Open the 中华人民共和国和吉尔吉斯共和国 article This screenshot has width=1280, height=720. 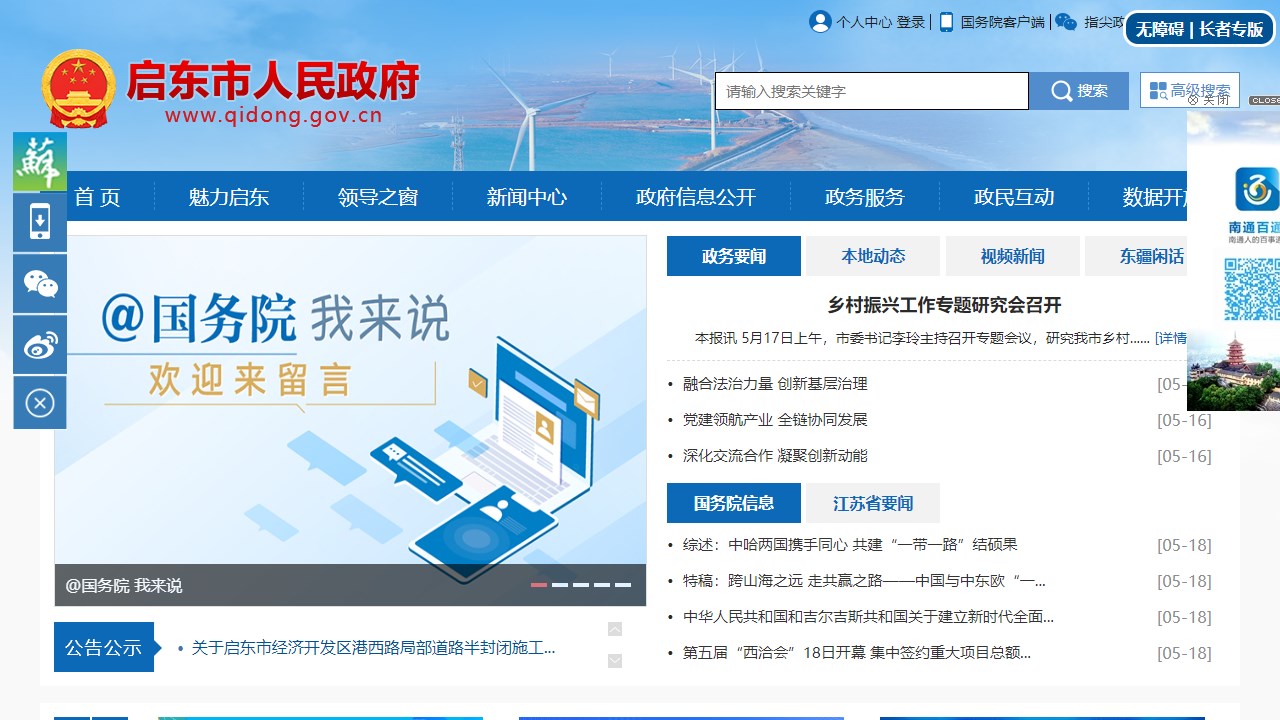(x=868, y=617)
